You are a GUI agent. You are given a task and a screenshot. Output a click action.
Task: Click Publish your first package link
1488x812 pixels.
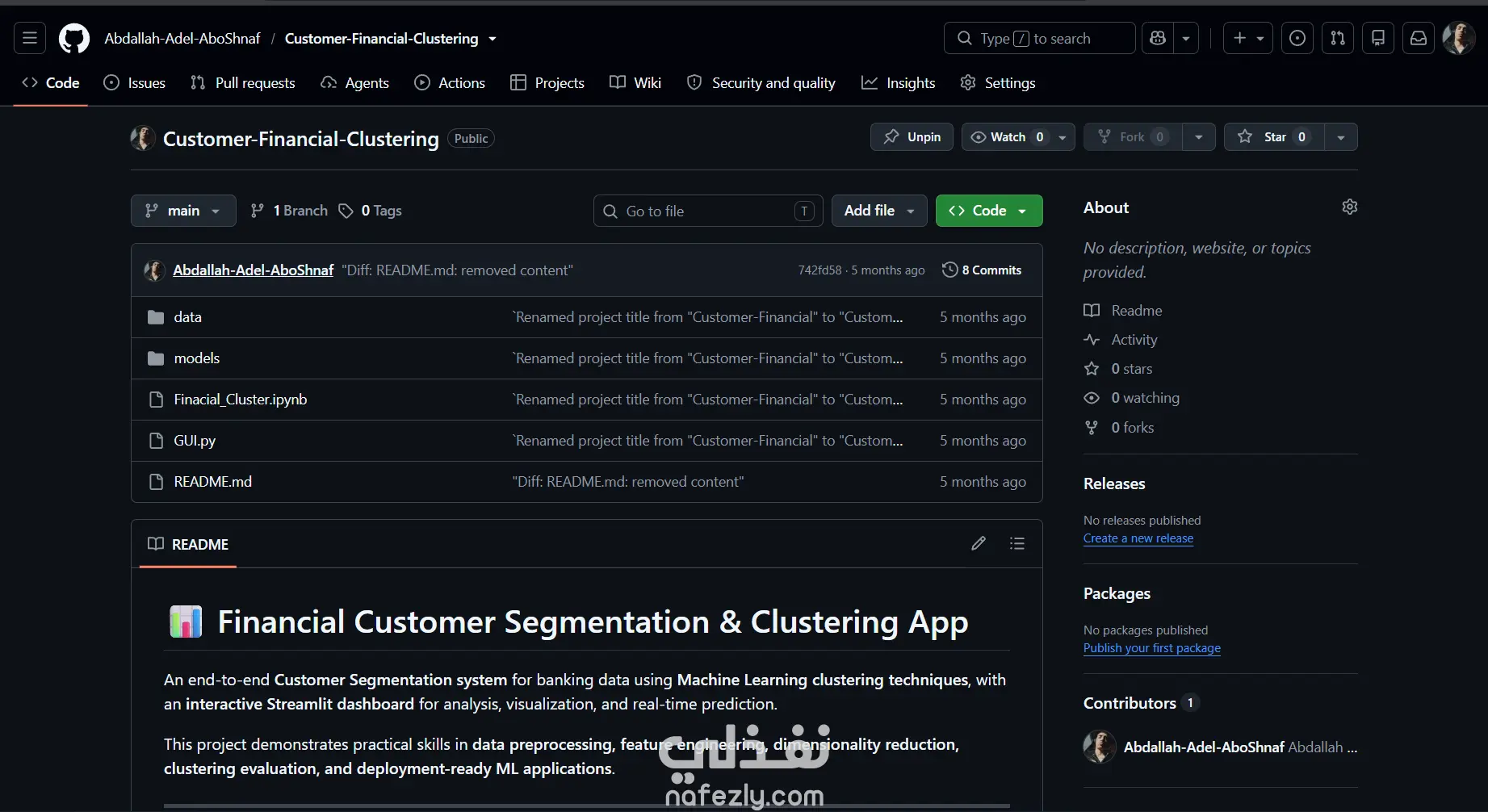1152,648
